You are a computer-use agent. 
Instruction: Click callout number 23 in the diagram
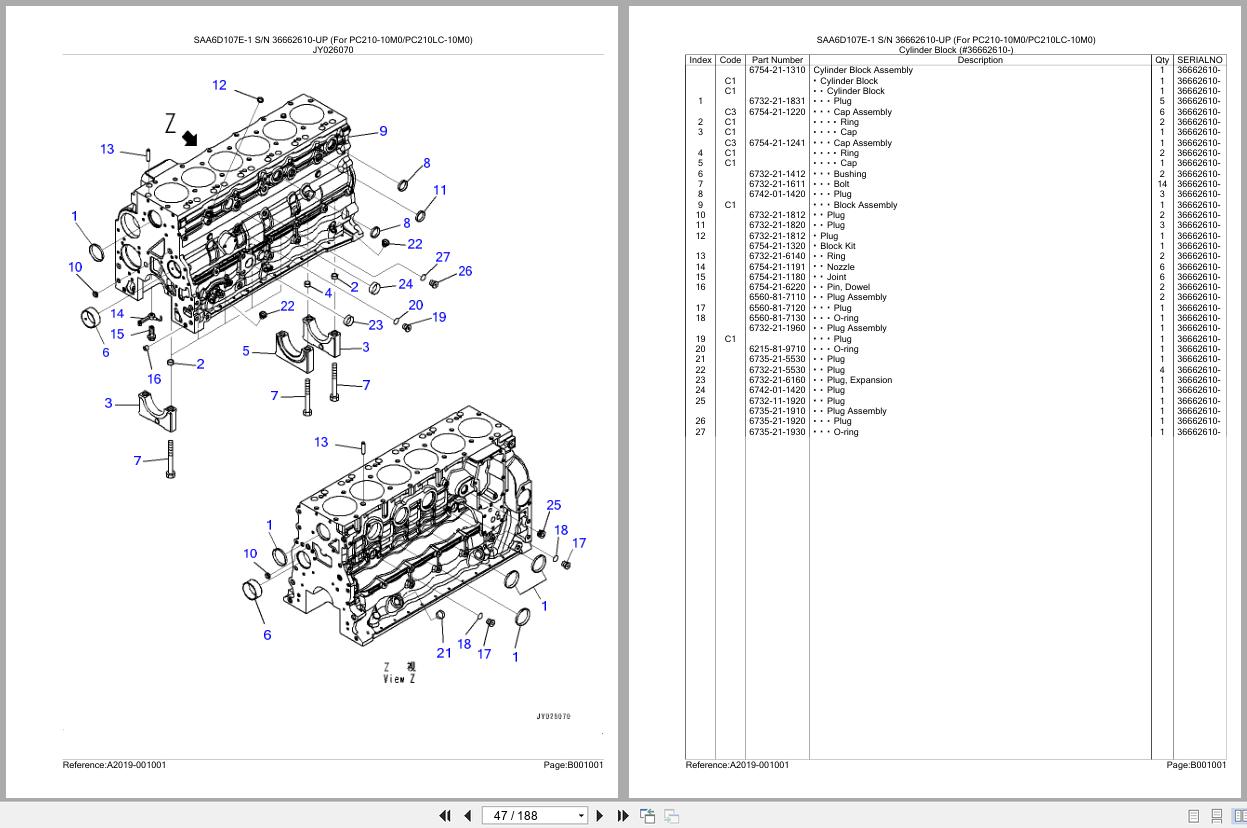point(375,324)
